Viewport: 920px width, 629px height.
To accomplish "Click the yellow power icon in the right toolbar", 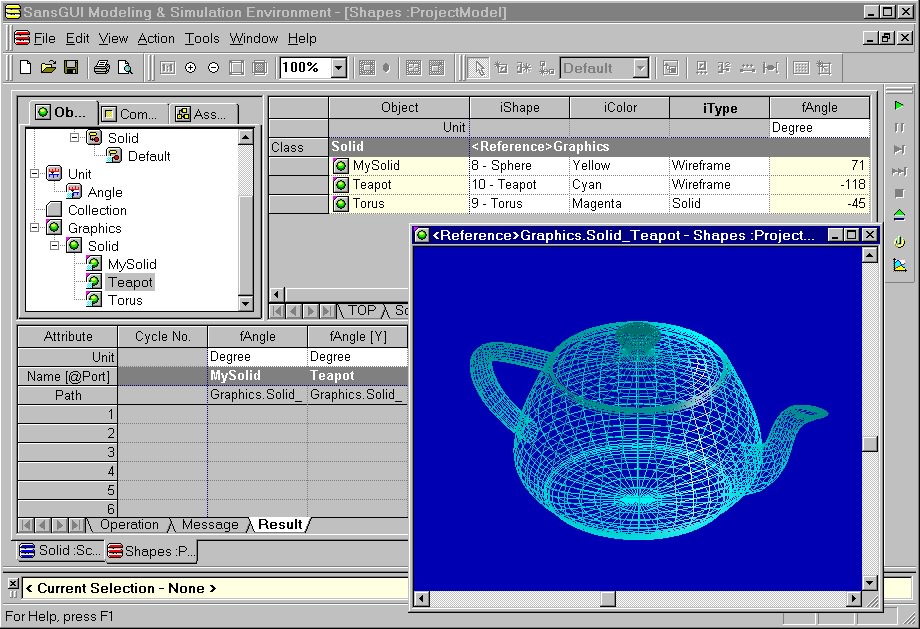I will pyautogui.click(x=899, y=241).
